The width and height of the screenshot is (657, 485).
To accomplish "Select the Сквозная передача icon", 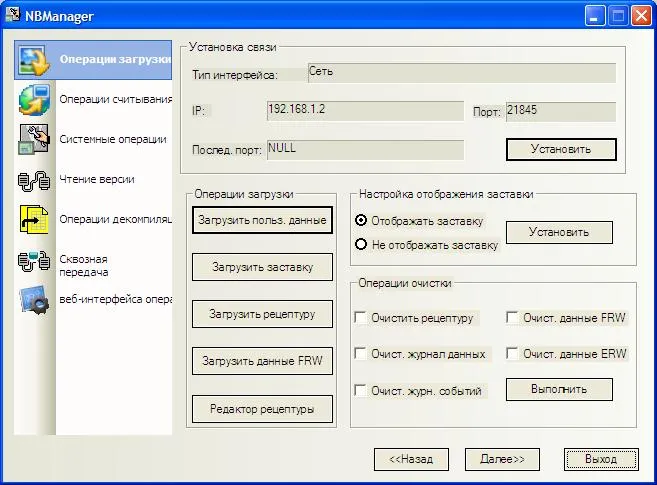I will click(34, 261).
